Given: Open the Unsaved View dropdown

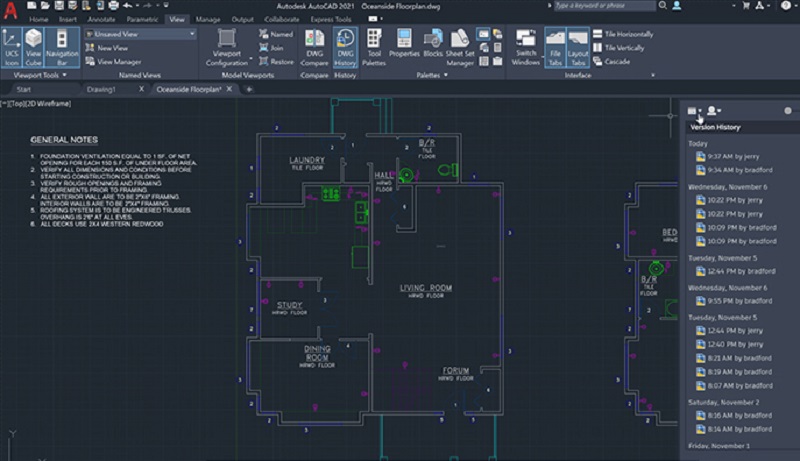Looking at the screenshot, I should tap(140, 34).
